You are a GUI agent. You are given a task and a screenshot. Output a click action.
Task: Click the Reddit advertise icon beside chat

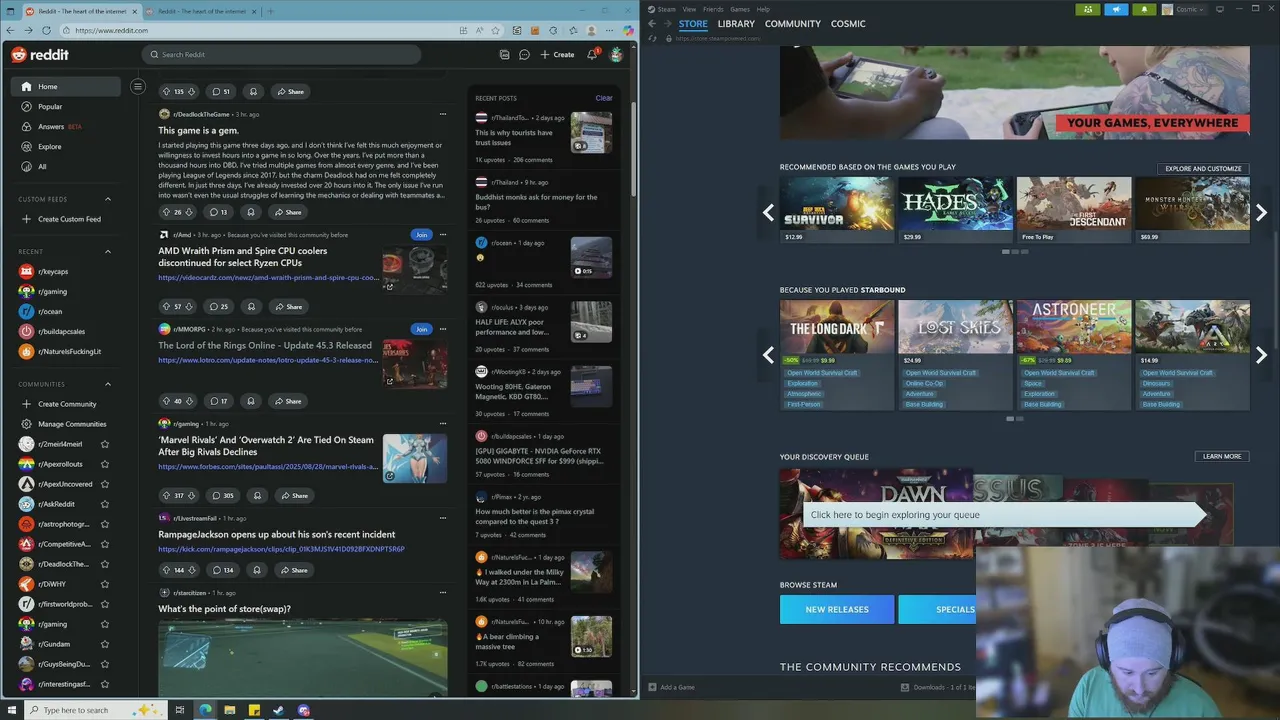pyautogui.click(x=504, y=55)
